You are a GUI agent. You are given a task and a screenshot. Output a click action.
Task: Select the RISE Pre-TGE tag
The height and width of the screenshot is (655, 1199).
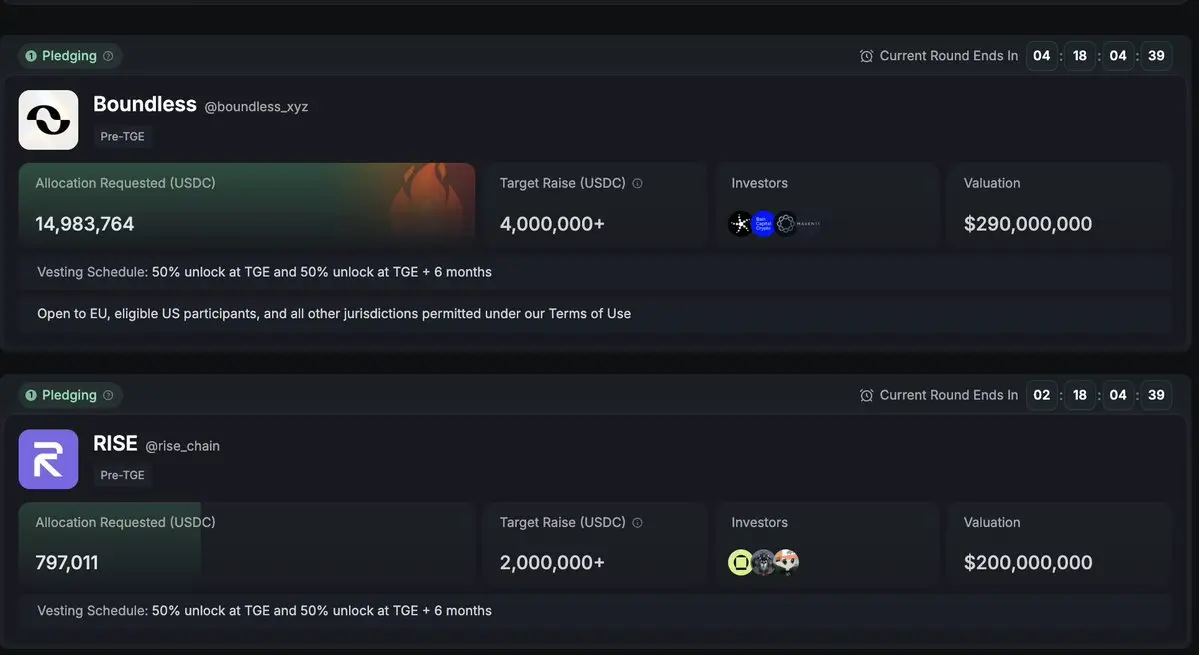click(122, 475)
